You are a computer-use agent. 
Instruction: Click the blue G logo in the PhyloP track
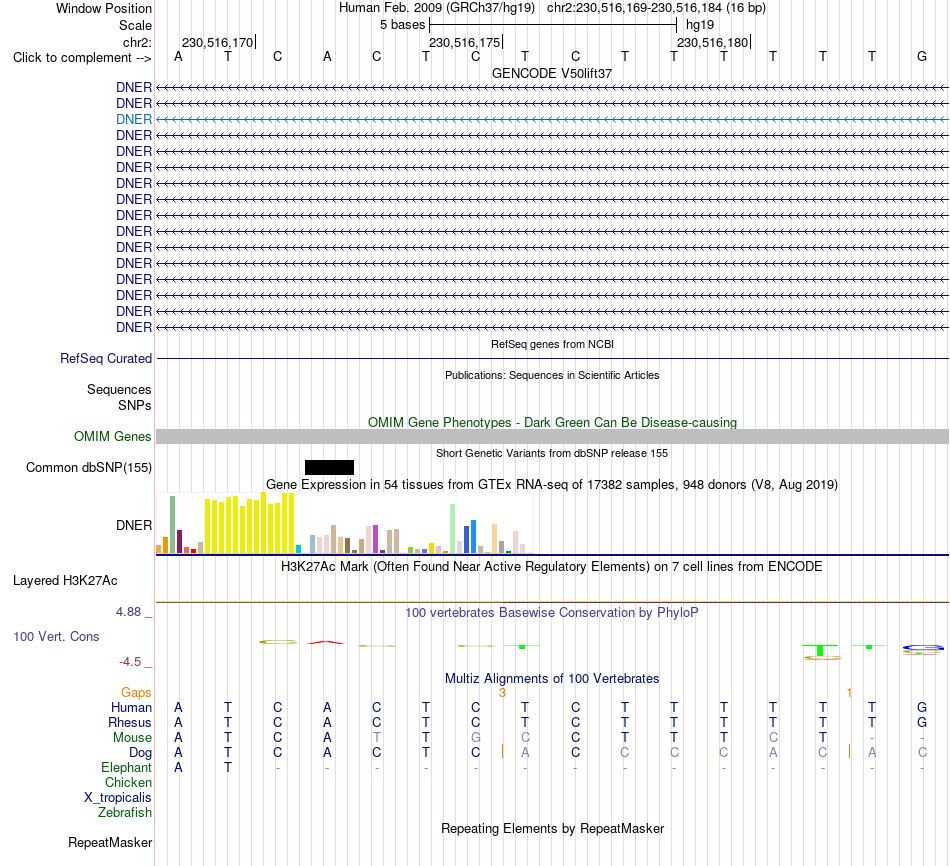923,648
